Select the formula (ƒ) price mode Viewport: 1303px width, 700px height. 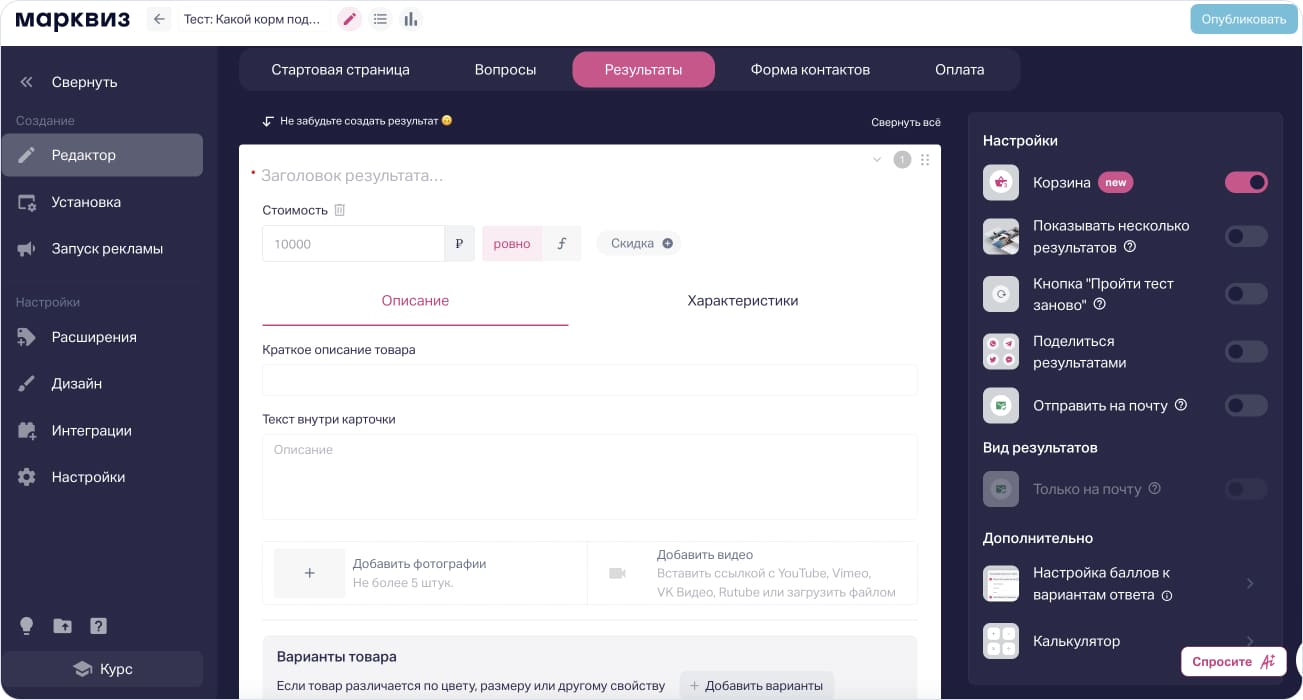click(x=561, y=243)
